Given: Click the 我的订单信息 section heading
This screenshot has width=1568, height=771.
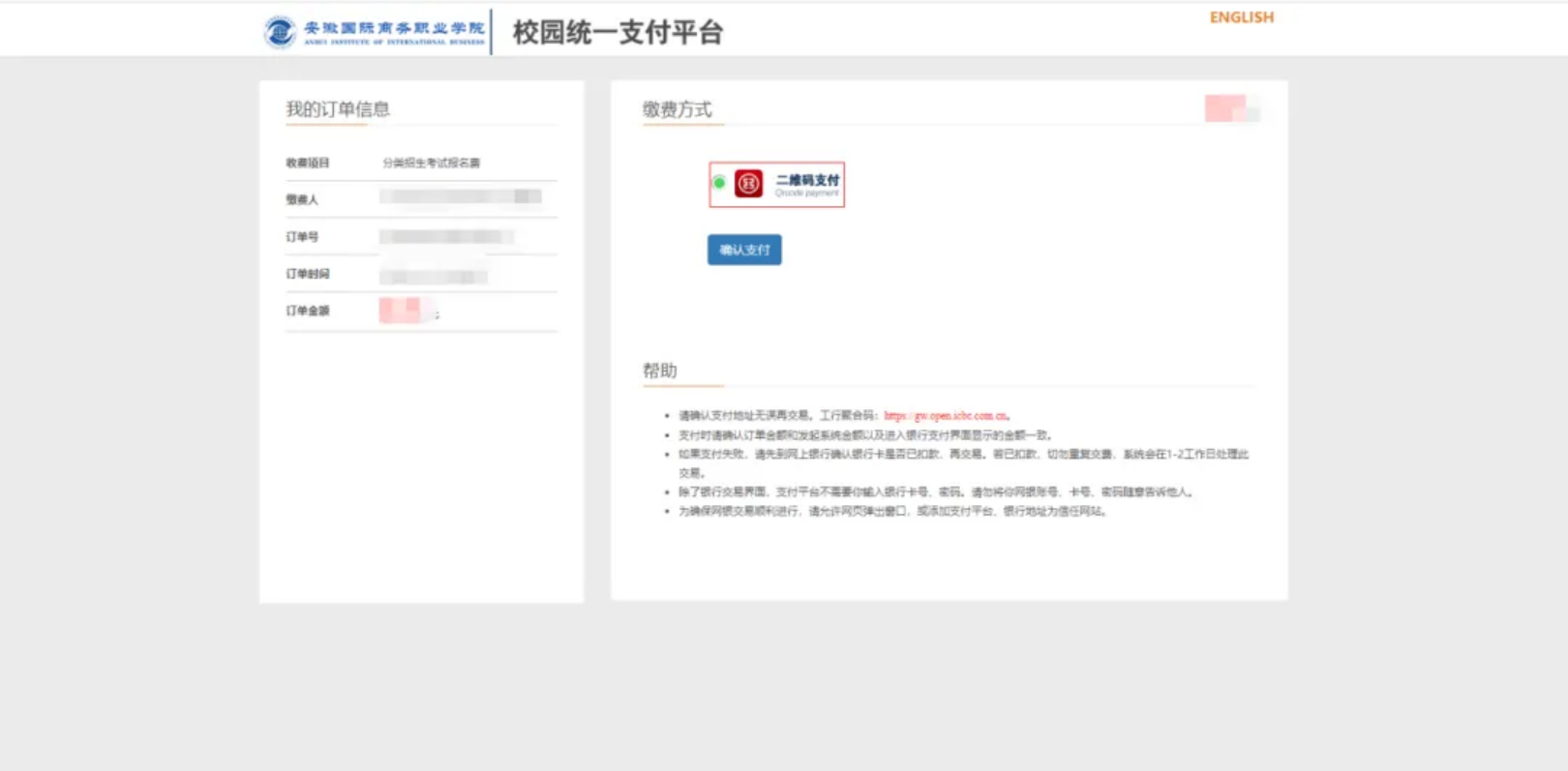Looking at the screenshot, I should [x=338, y=109].
